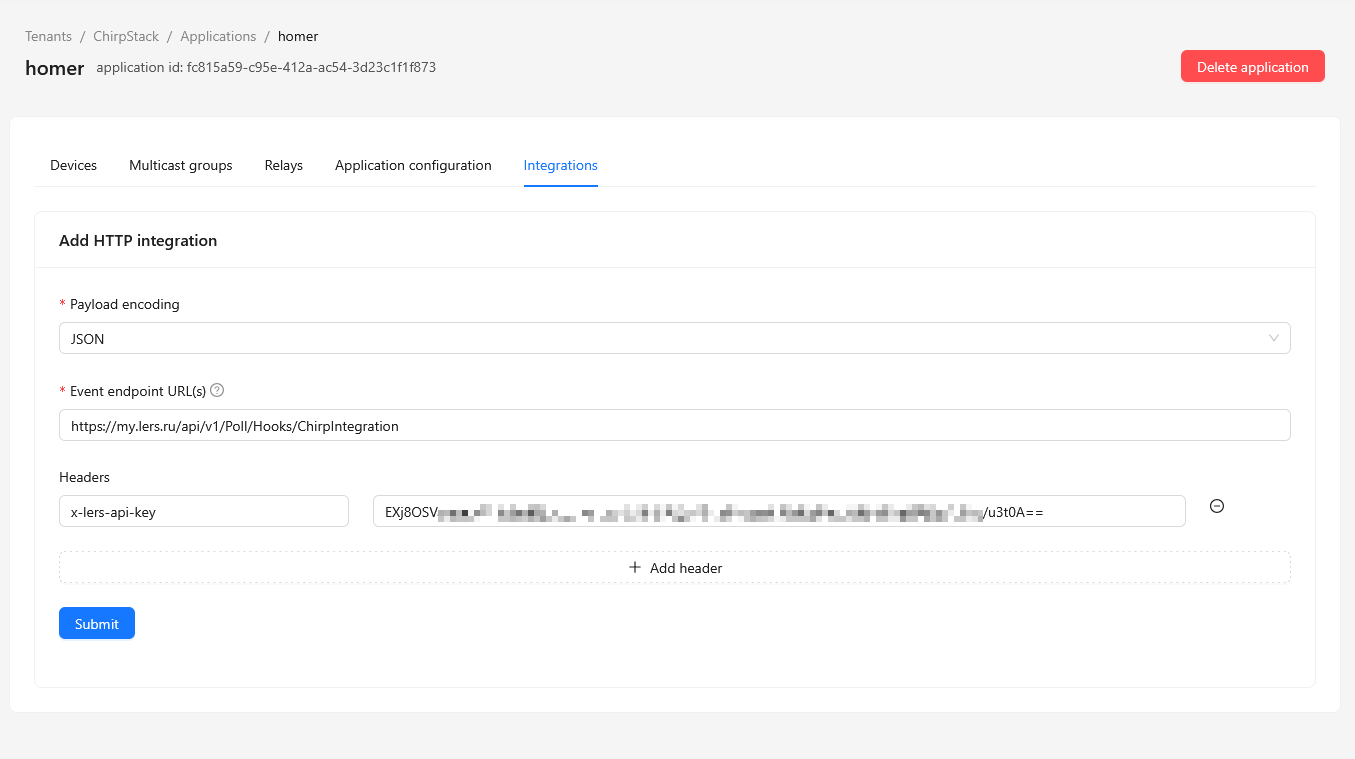
Task: Click the homer breadcrumb item
Action: tap(298, 36)
